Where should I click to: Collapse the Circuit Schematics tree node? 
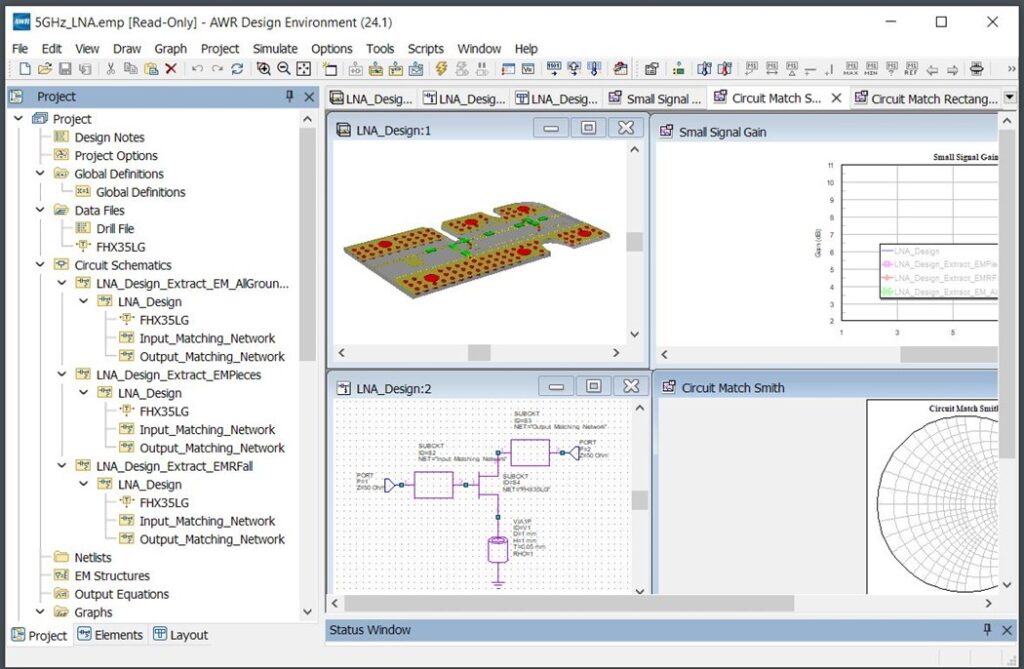tap(40, 265)
